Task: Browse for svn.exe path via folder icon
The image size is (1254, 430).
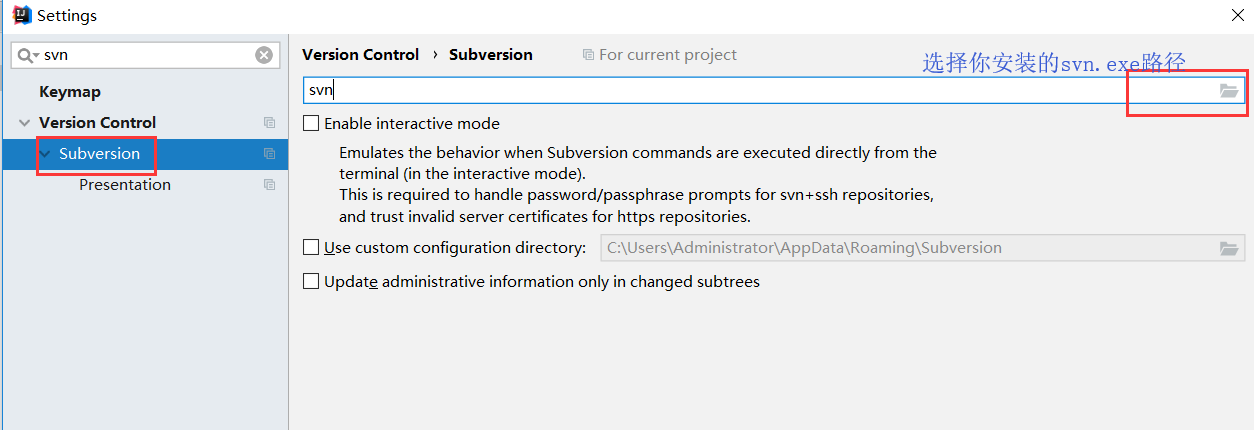Action: [x=1229, y=90]
